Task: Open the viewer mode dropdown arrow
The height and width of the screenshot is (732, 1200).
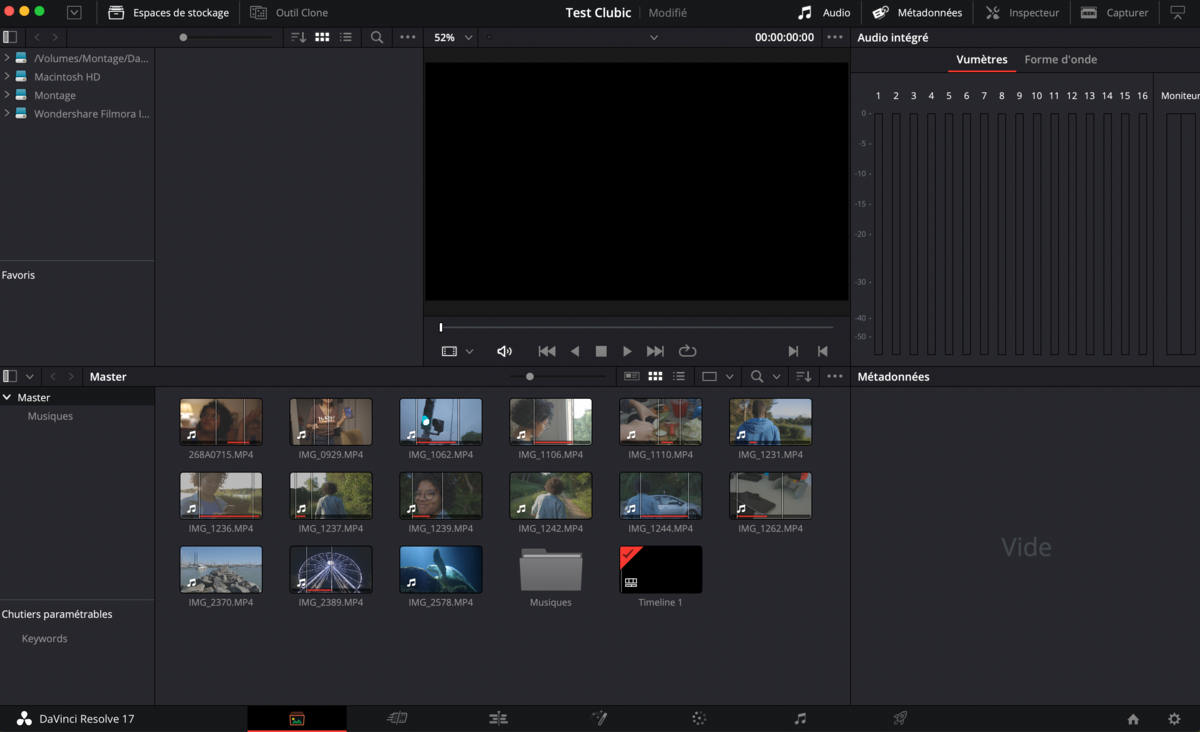Action: (470, 352)
